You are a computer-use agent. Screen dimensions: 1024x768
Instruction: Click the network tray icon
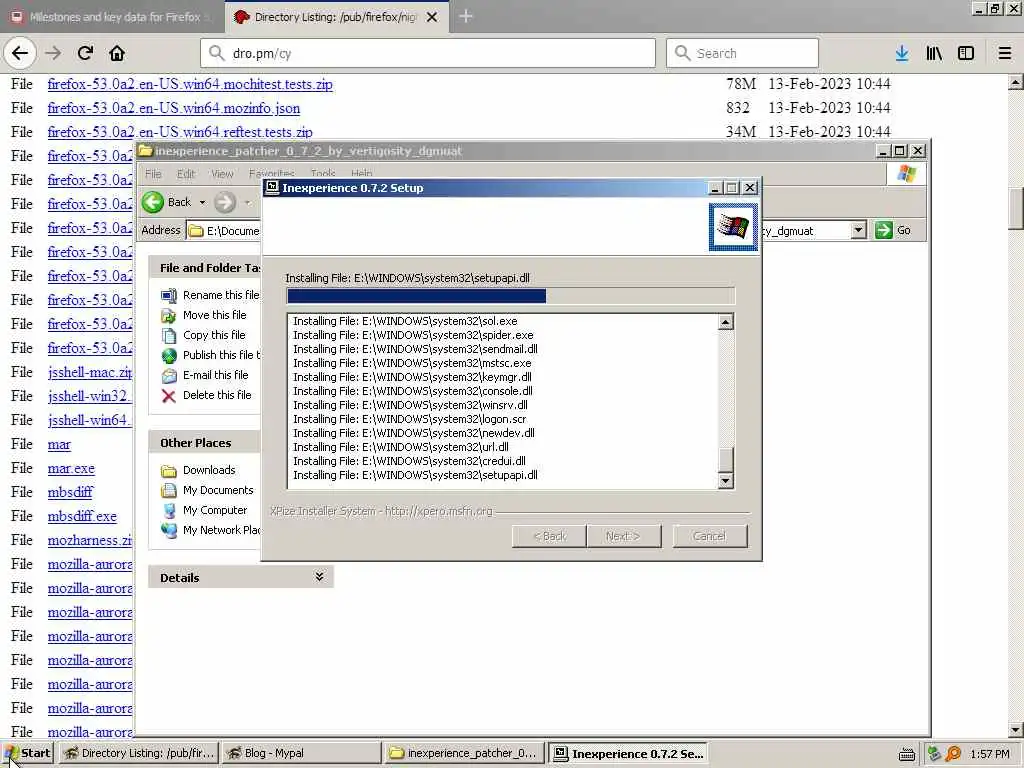coord(935,754)
